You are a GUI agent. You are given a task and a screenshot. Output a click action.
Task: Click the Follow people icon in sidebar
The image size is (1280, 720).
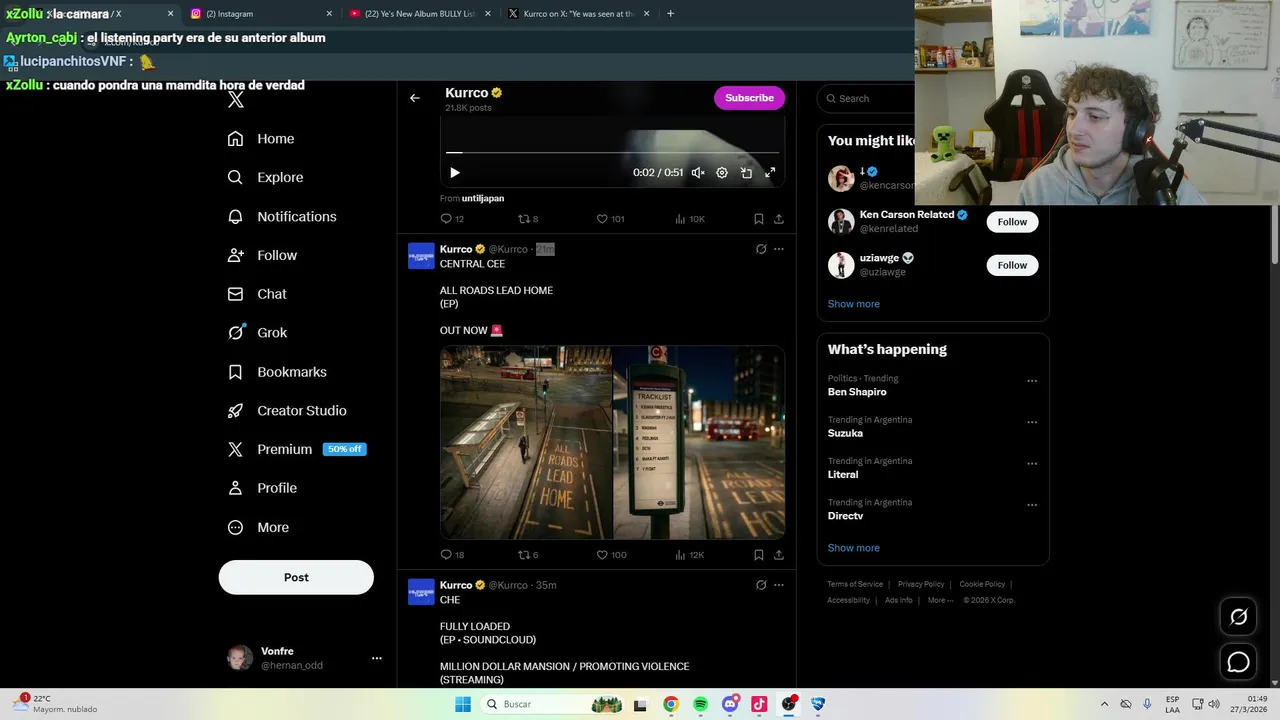pos(235,255)
